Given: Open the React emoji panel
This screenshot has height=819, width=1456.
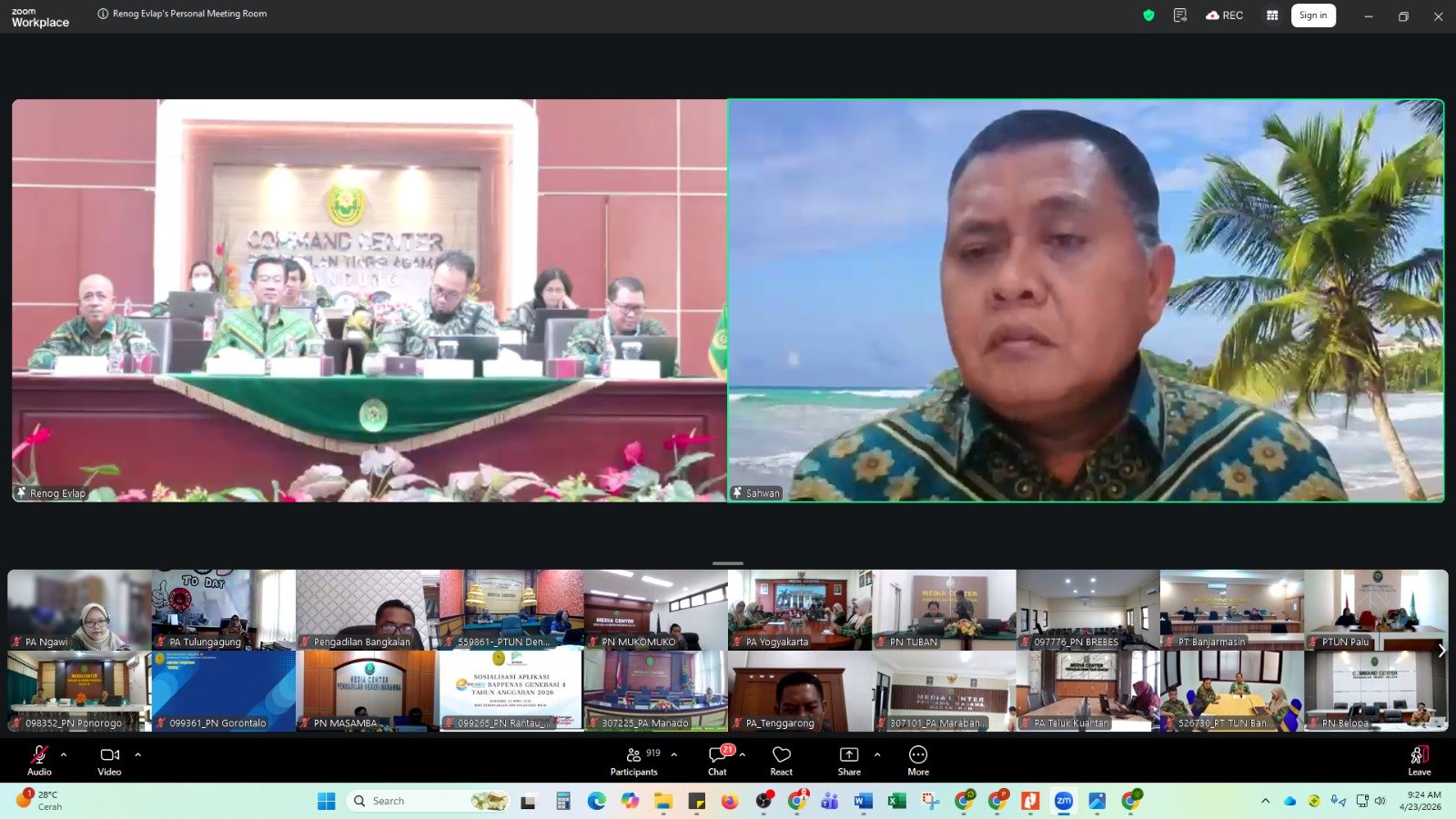Looking at the screenshot, I should (781, 761).
